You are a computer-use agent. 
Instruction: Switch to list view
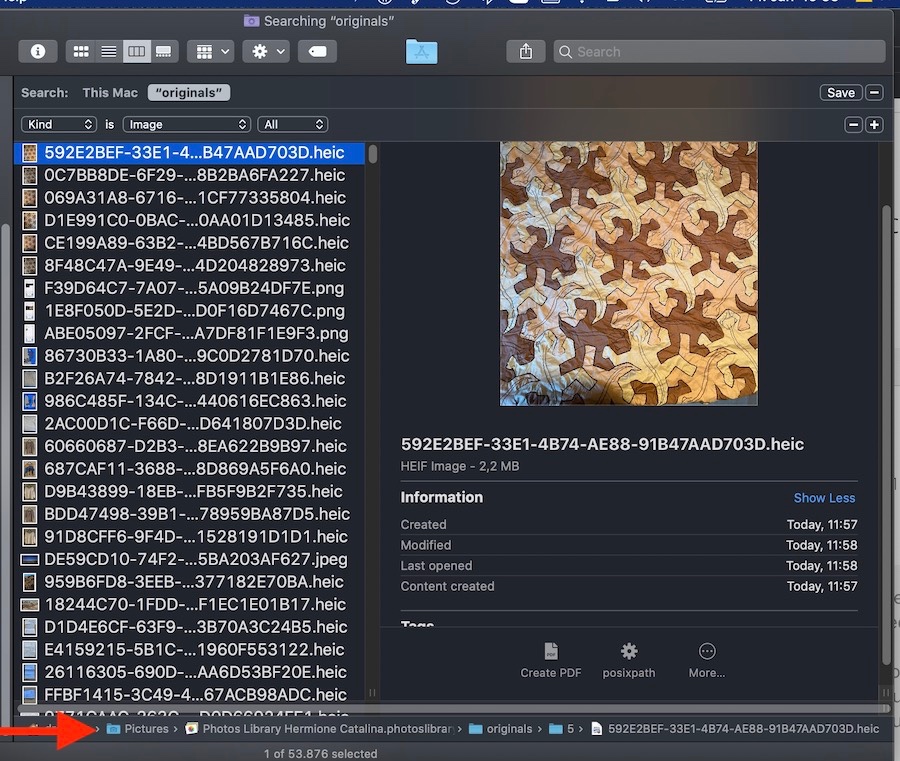(108, 51)
